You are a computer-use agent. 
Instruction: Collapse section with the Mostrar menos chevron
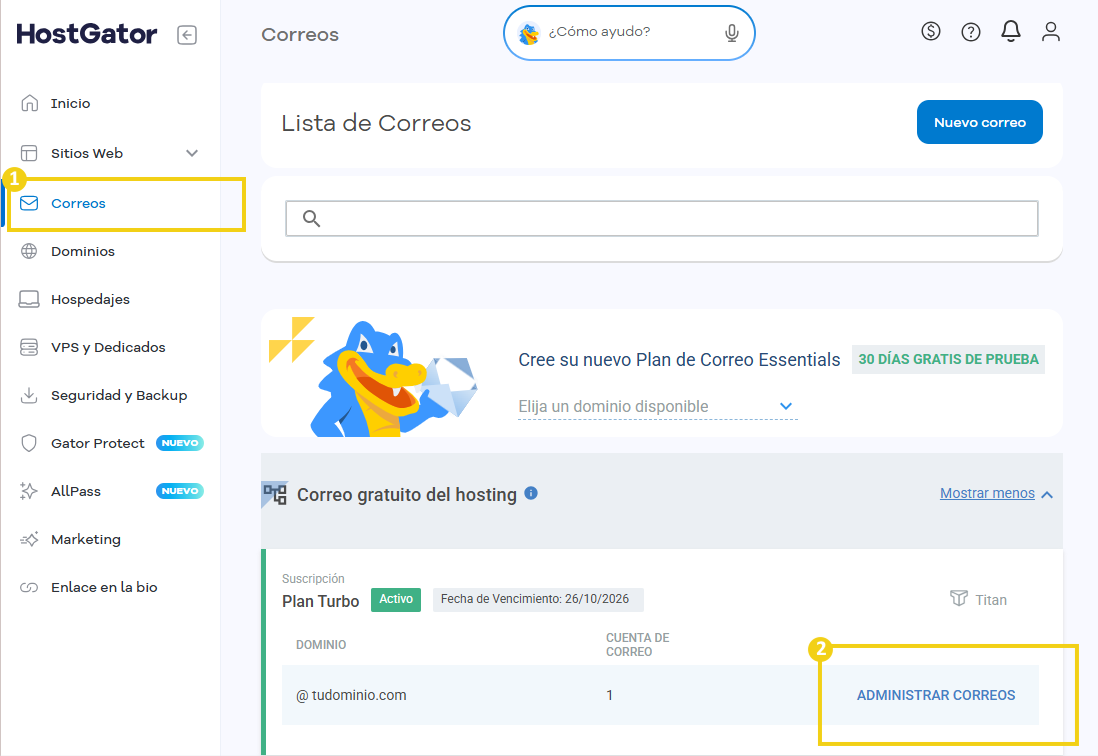[x=1047, y=495]
